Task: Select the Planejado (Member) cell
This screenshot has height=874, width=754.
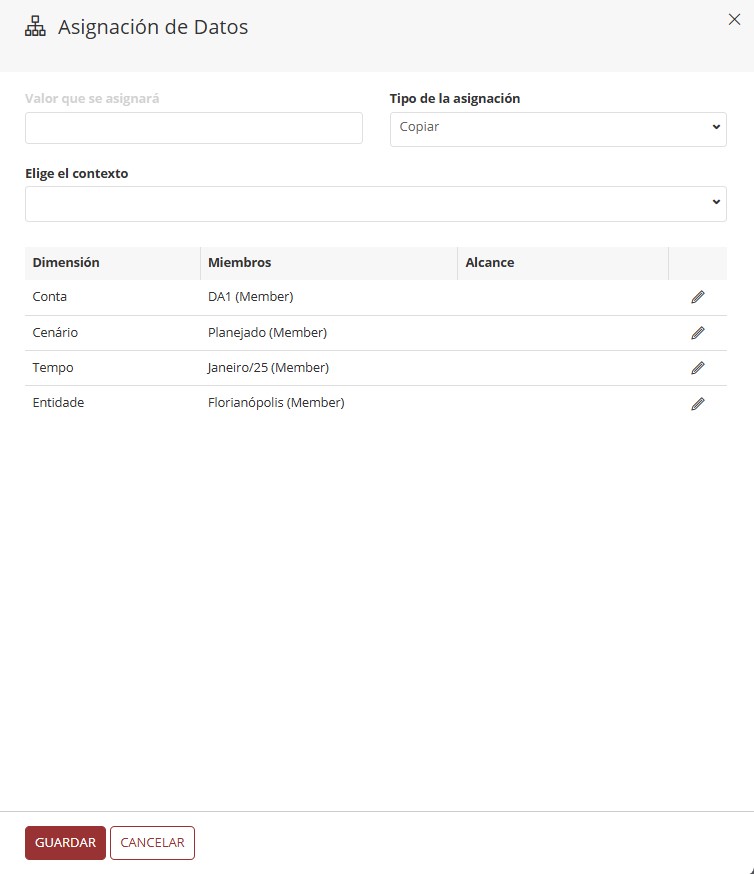Action: pos(267,333)
